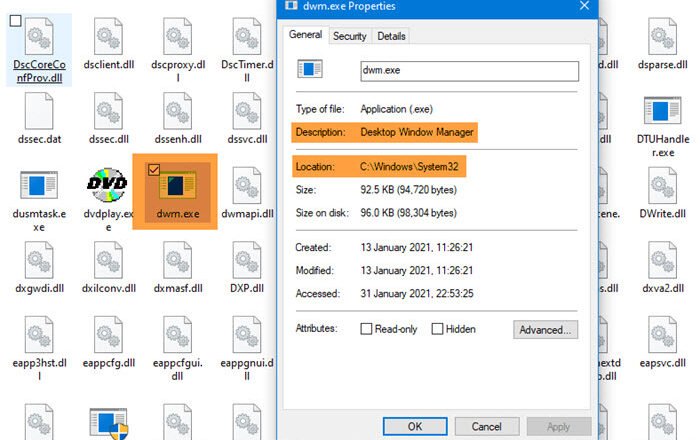This screenshot has height=440, width=700.
Task: Select dsparse.dll file icon
Action: [662, 37]
